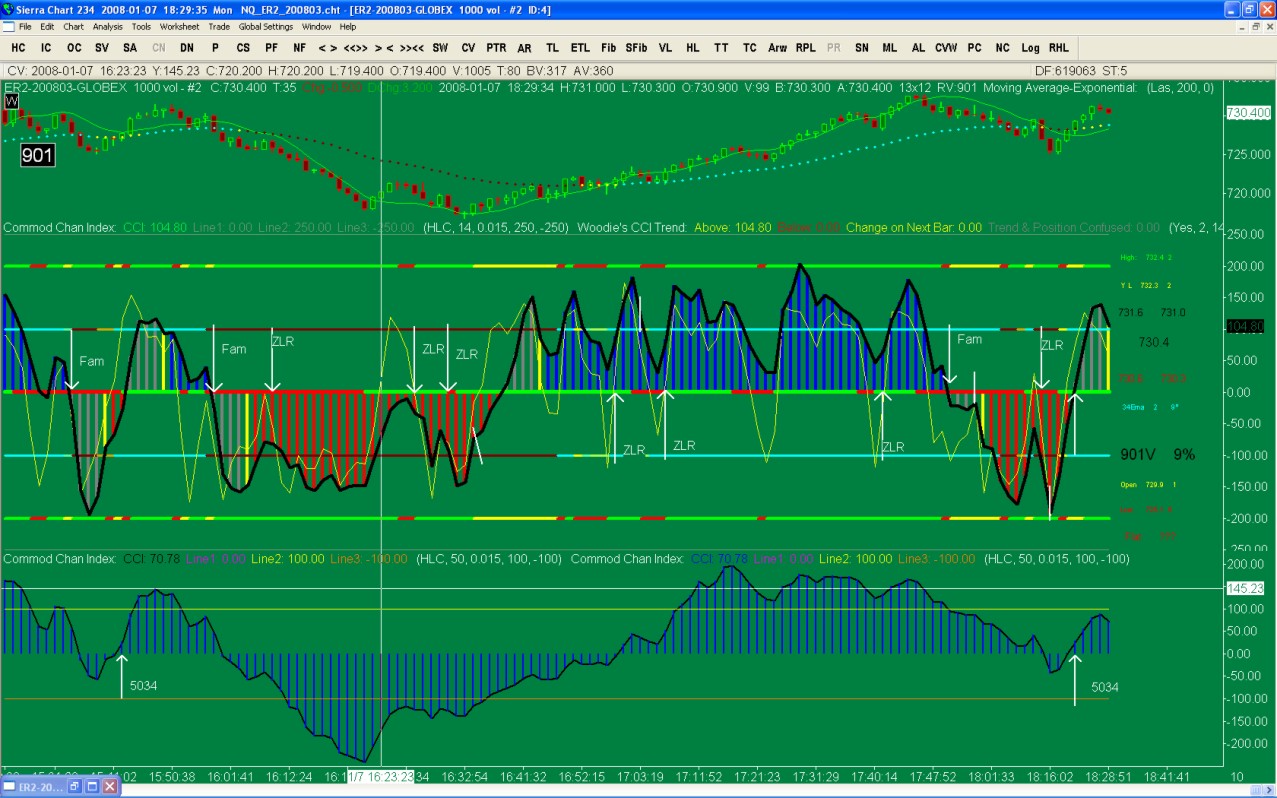Close the minimized ER2 chart window
The image size is (1277, 798).
point(110,788)
